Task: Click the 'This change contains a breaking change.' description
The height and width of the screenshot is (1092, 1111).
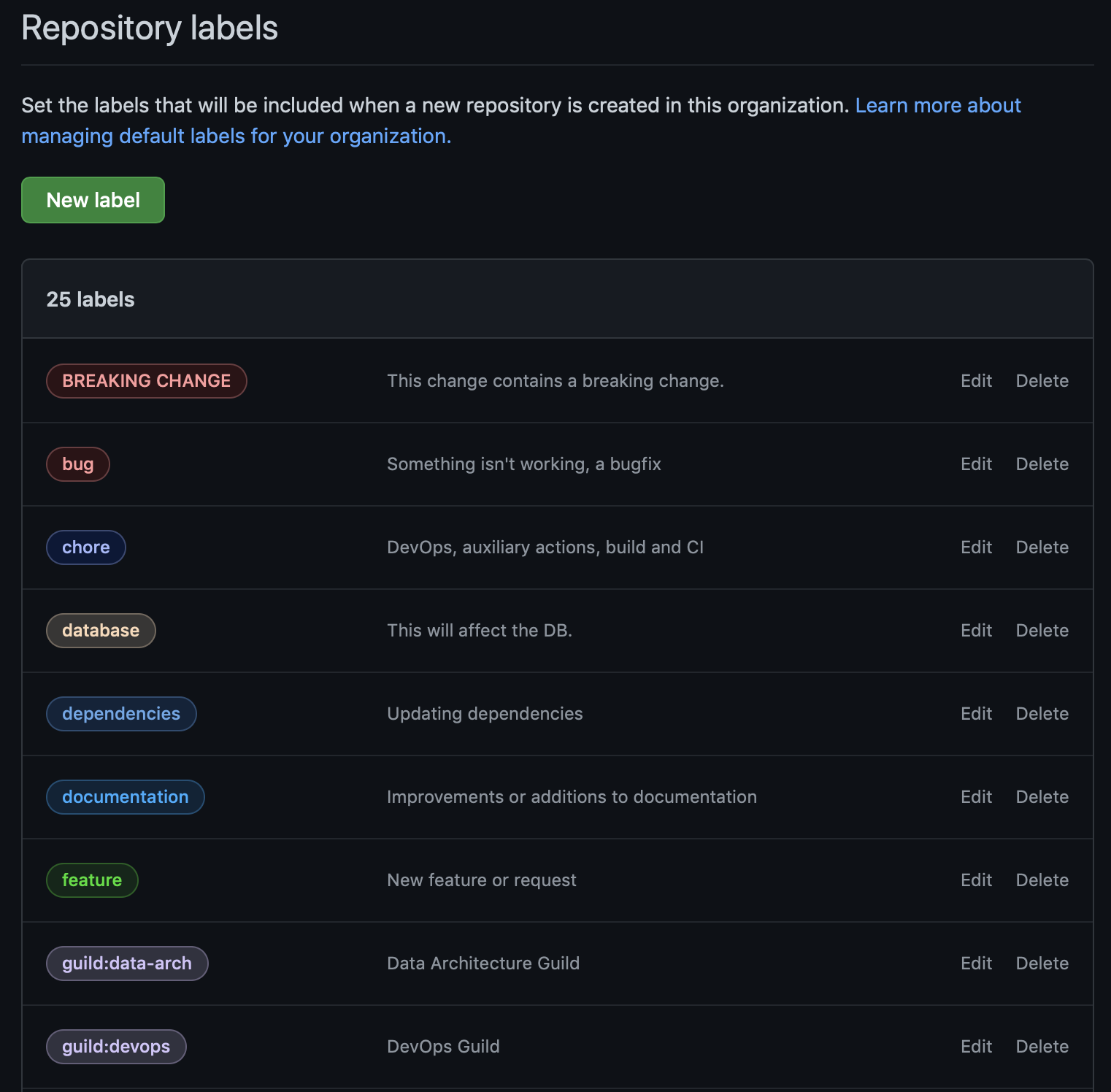Action: pos(555,381)
